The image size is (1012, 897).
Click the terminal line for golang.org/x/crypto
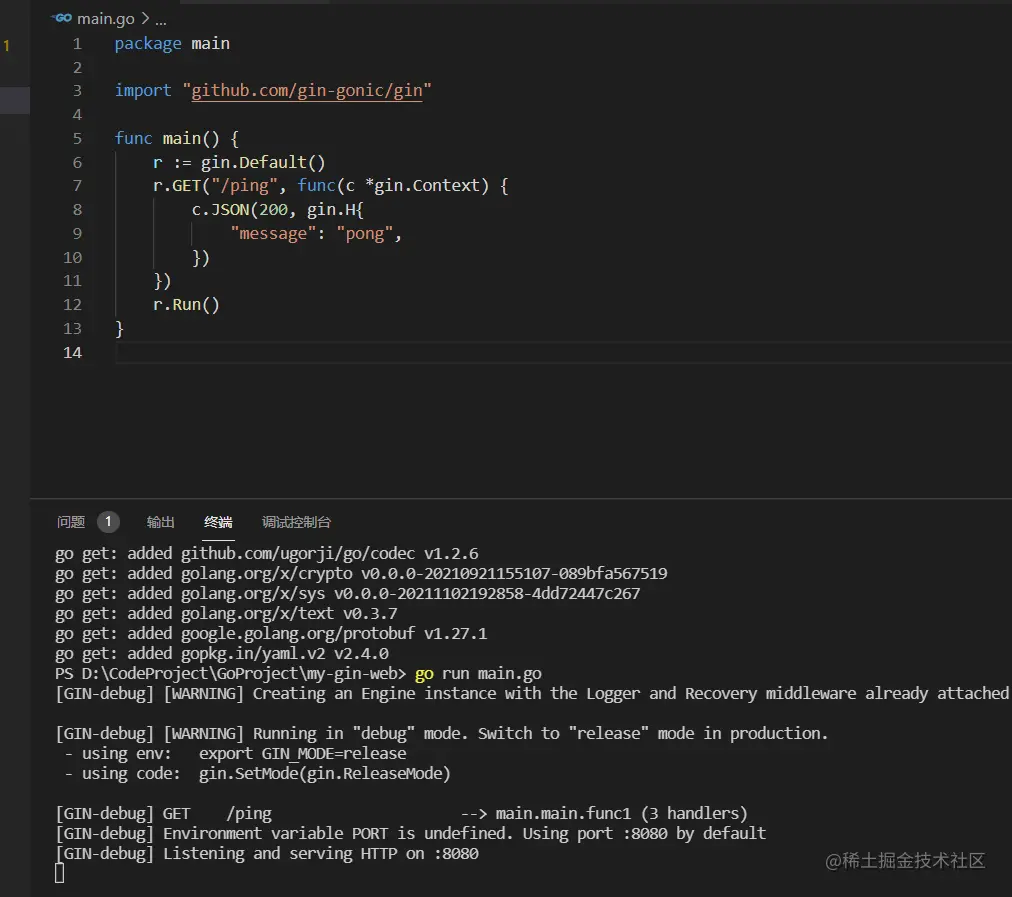click(361, 574)
